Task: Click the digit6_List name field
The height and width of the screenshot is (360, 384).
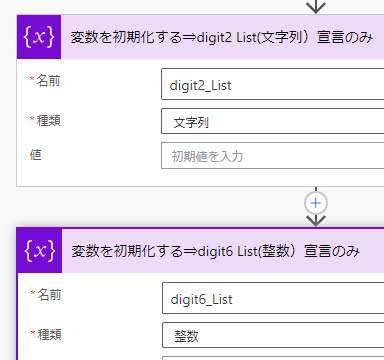Action: 273,298
